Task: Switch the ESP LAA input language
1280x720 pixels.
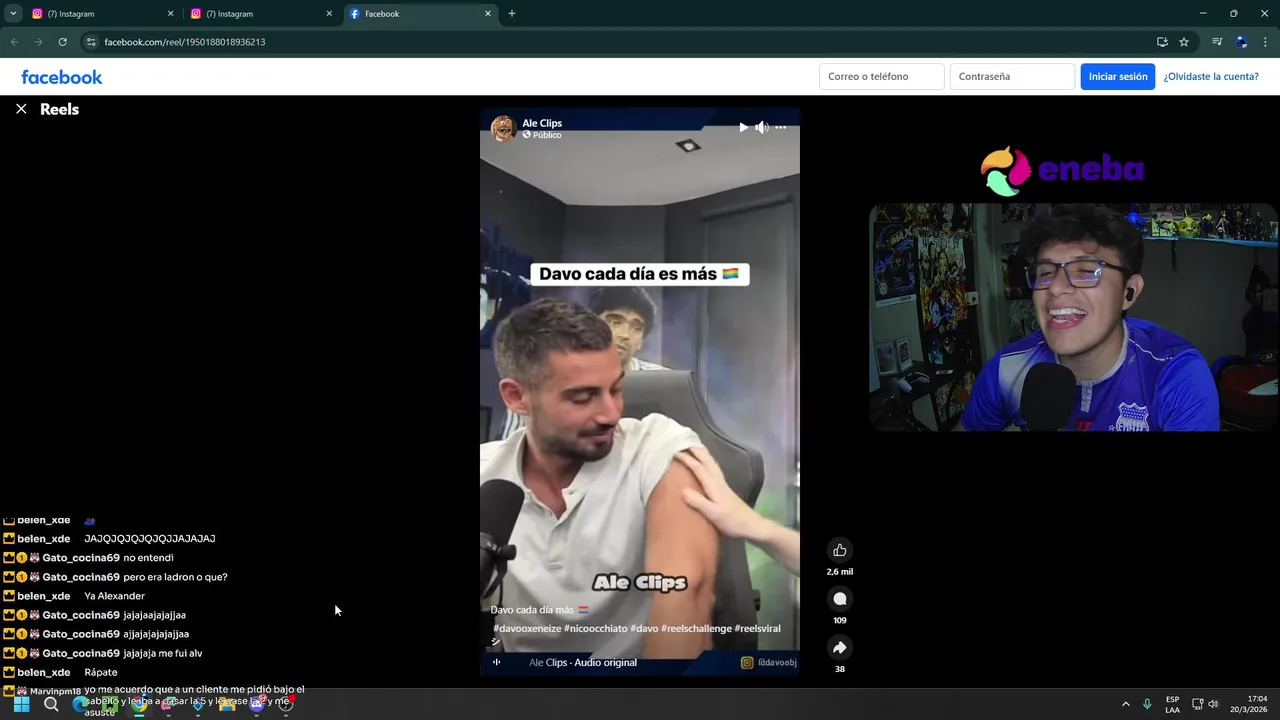Action: point(1172,704)
